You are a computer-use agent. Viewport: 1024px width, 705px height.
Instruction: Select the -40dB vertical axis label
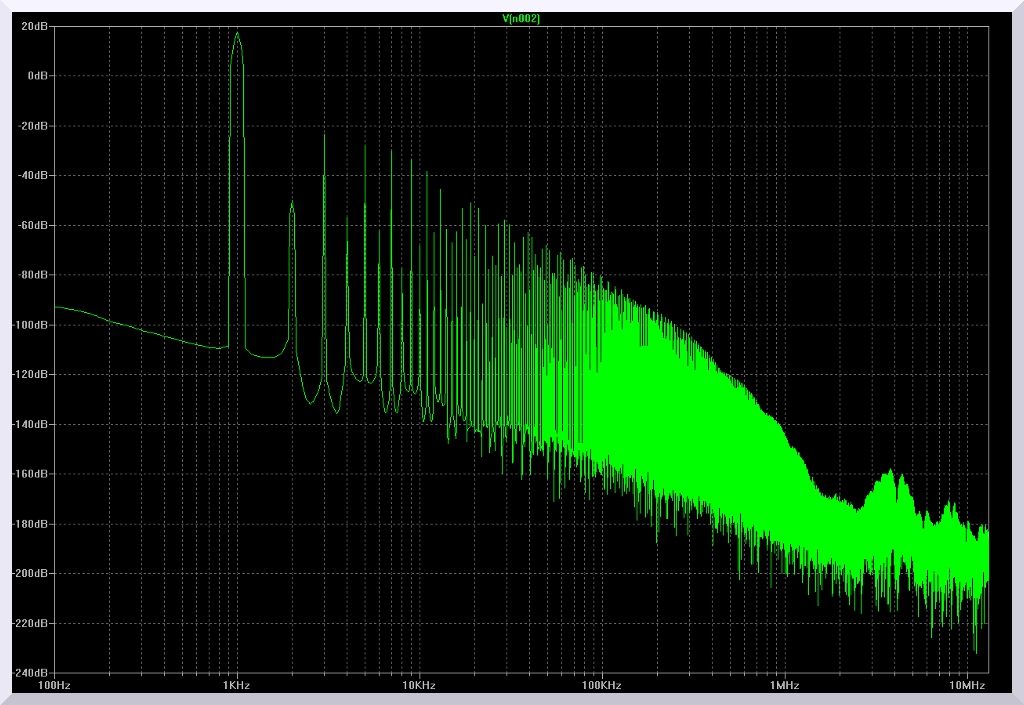point(35,175)
